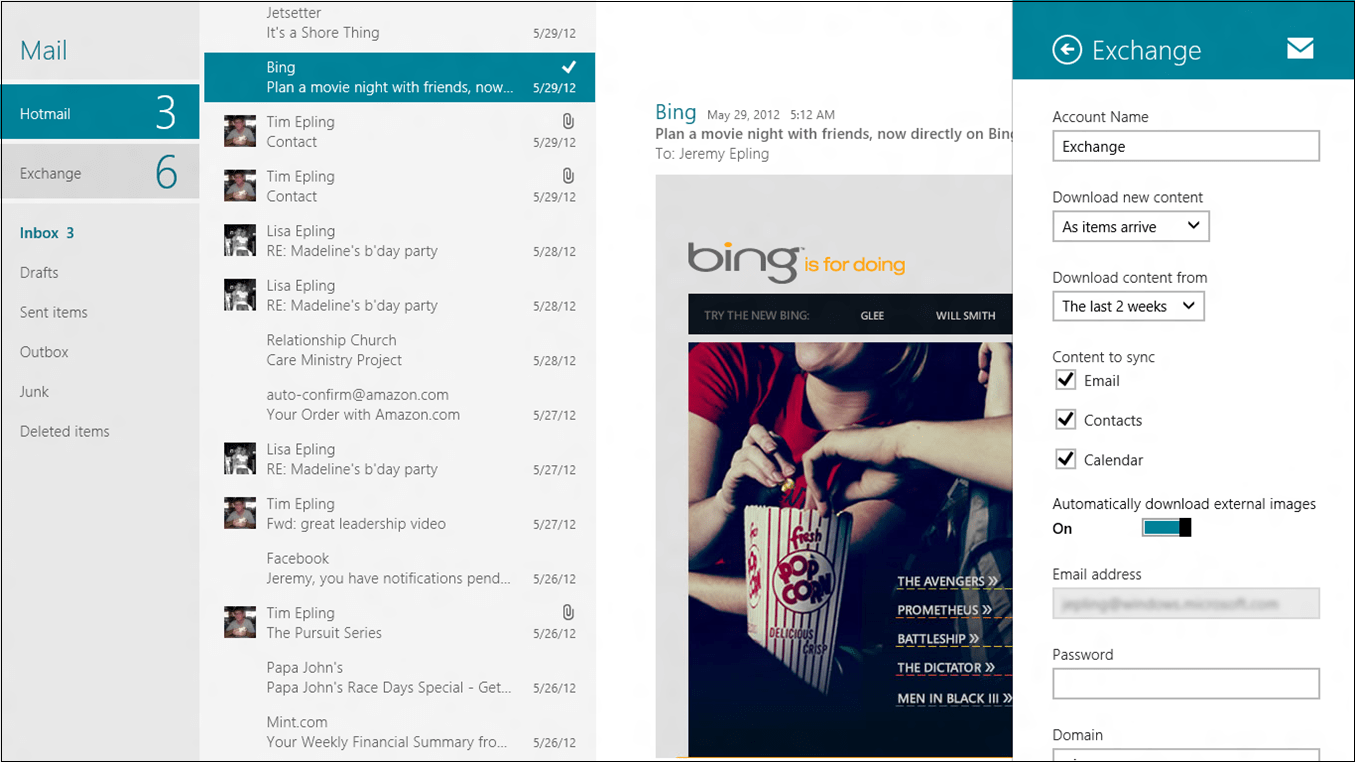Click Tim Epling avatar on Fwd: great leadership video
The image size is (1355, 762).
pyautogui.click(x=240, y=514)
